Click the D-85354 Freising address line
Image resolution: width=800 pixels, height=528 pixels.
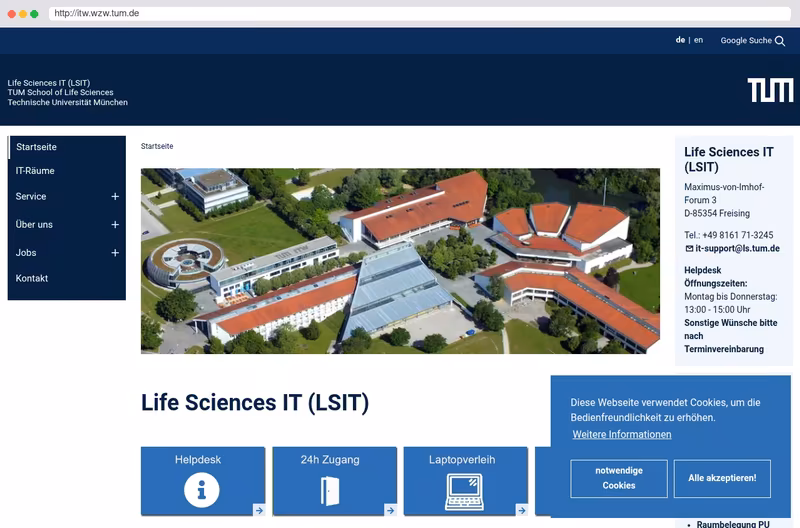[x=717, y=213]
